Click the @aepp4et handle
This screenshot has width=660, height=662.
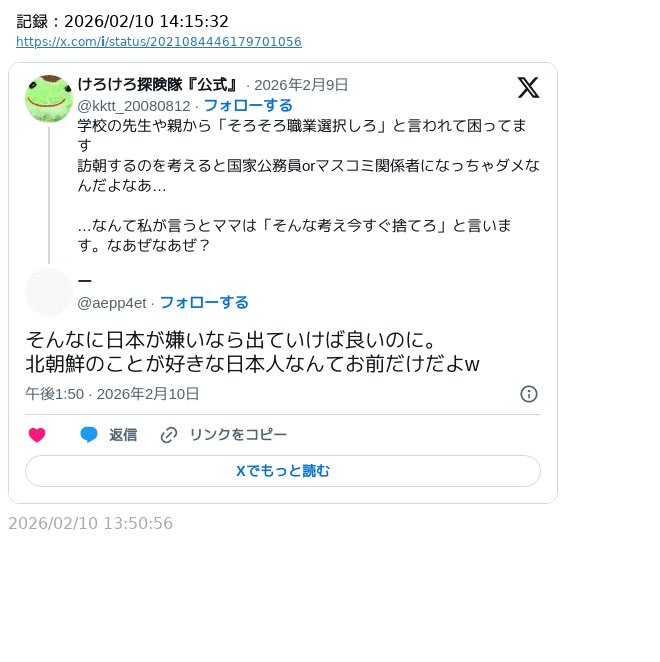(112, 303)
